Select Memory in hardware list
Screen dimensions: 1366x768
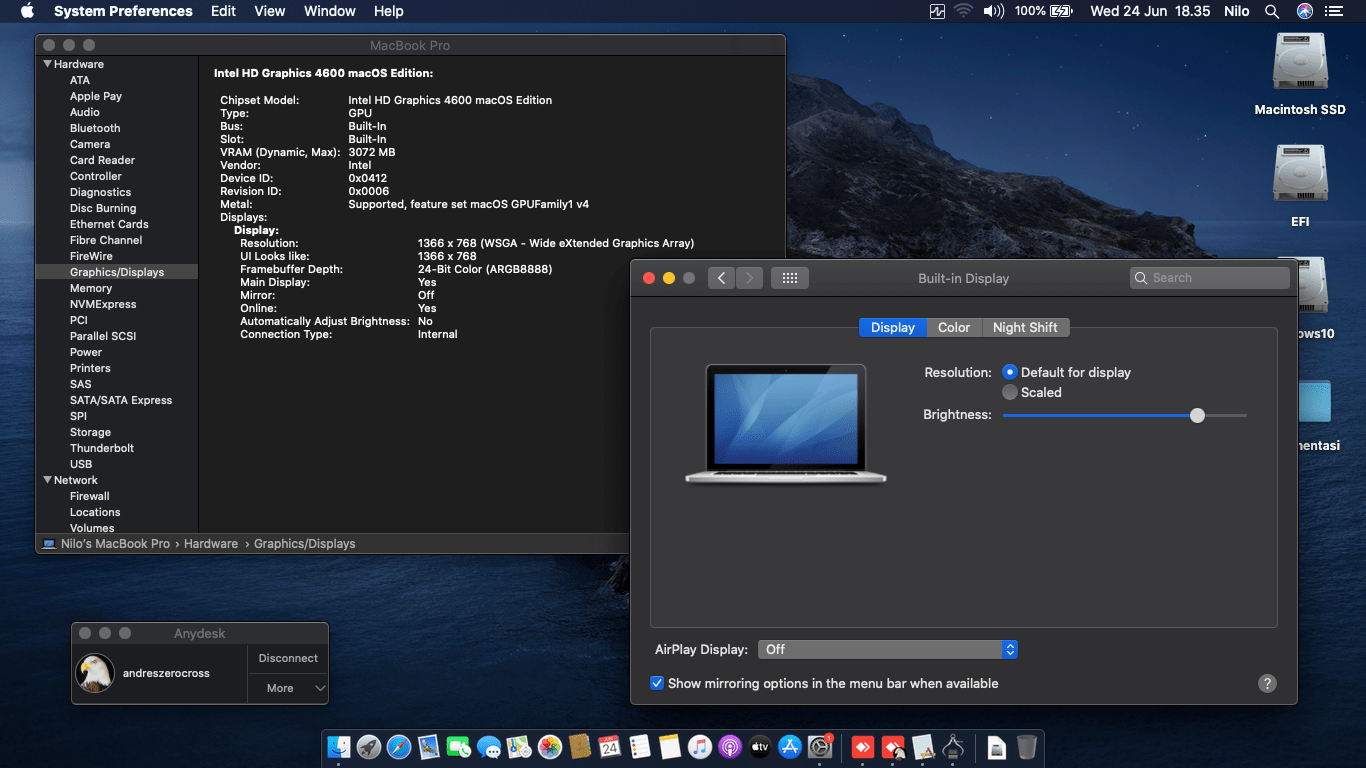(x=91, y=288)
